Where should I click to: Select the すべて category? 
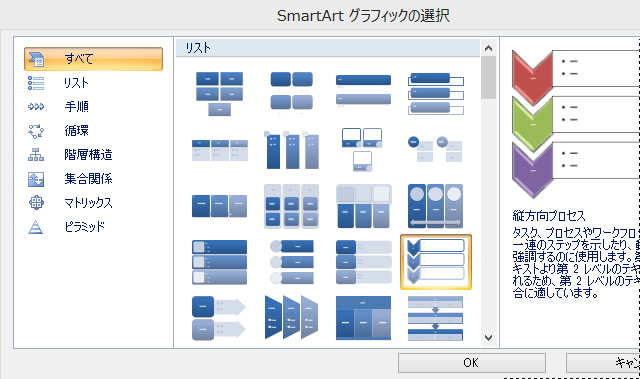click(x=93, y=59)
